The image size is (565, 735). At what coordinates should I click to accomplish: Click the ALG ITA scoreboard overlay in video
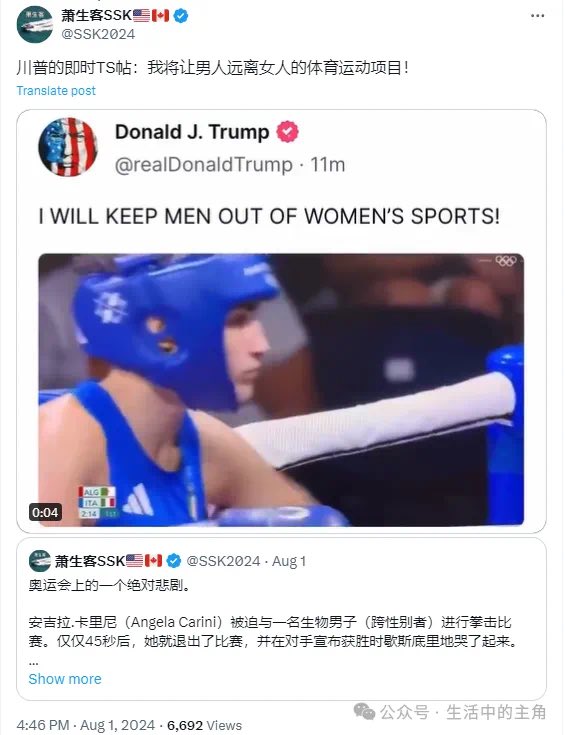[x=97, y=502]
